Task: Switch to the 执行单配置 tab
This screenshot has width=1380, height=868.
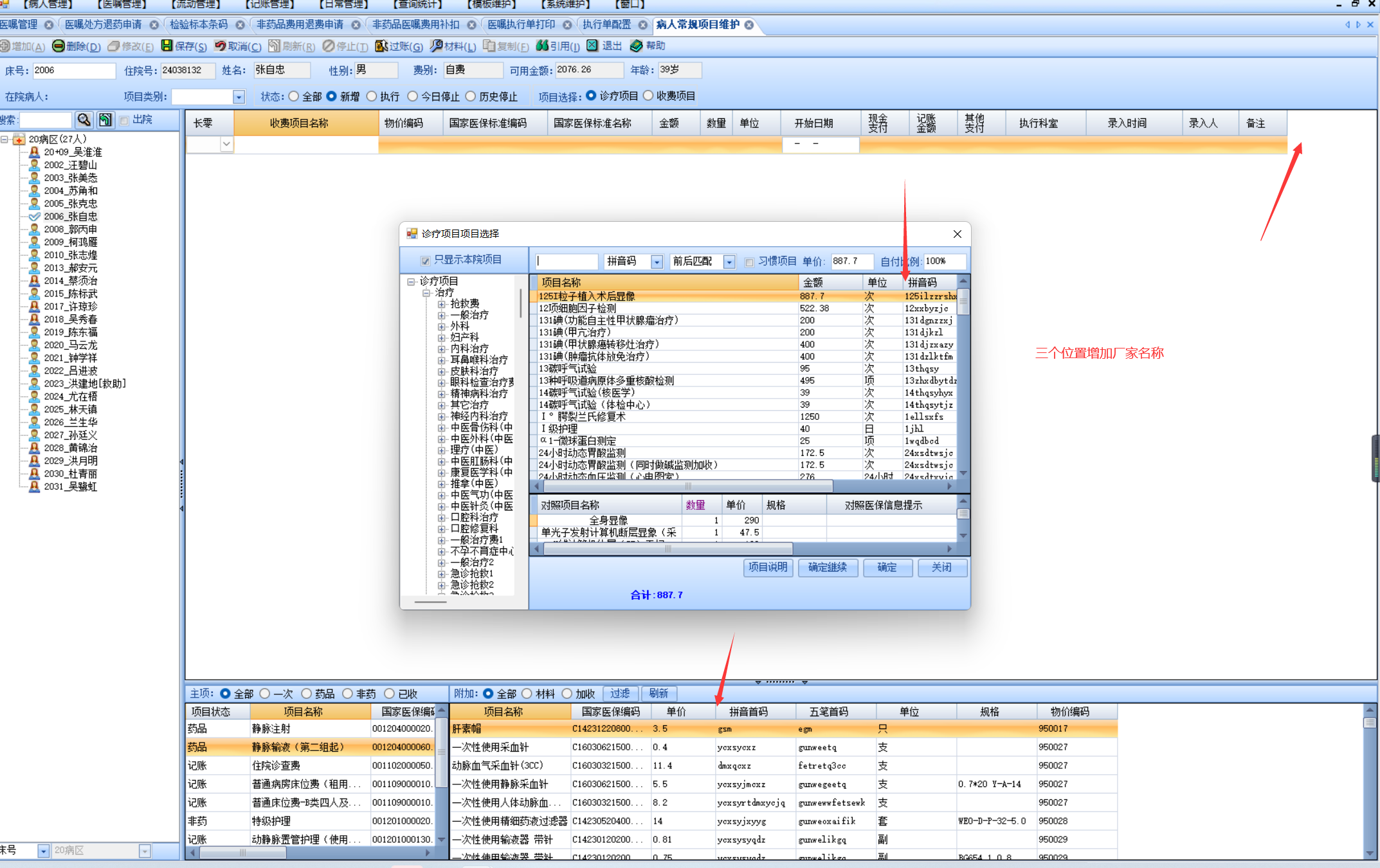Action: point(606,24)
